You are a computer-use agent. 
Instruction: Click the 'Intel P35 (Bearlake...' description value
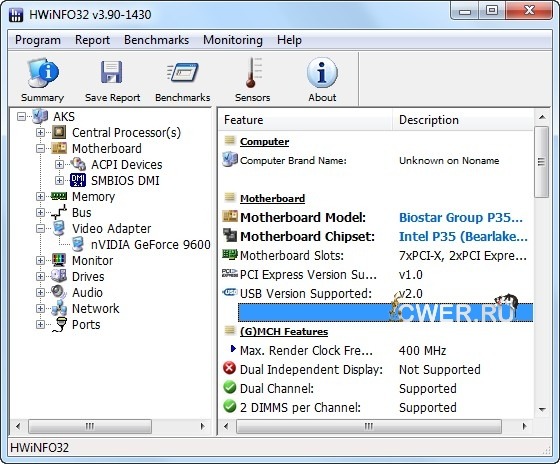tap(463, 236)
